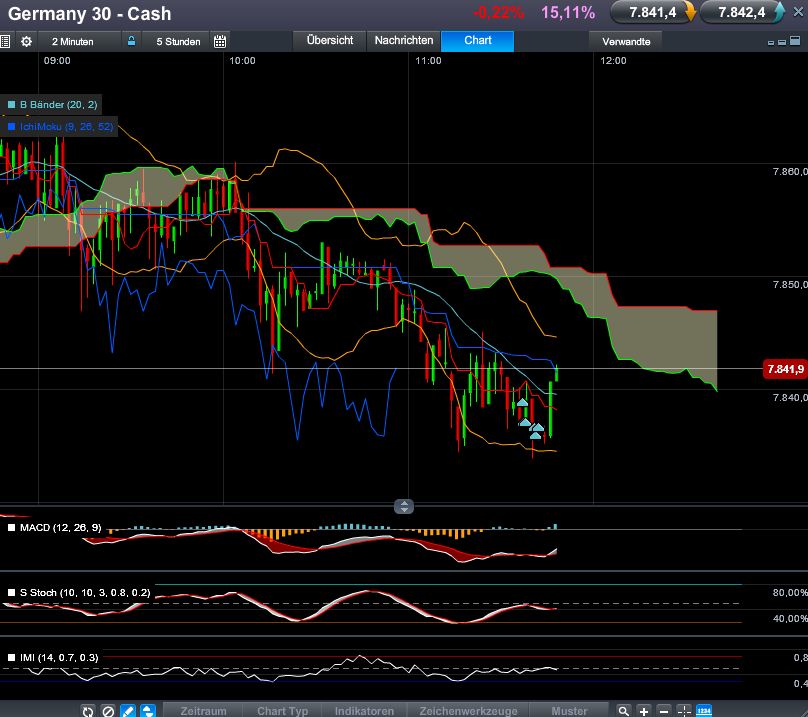Click the refresh arrows icon in bottom toolbar
808x717 pixels.
[88, 711]
